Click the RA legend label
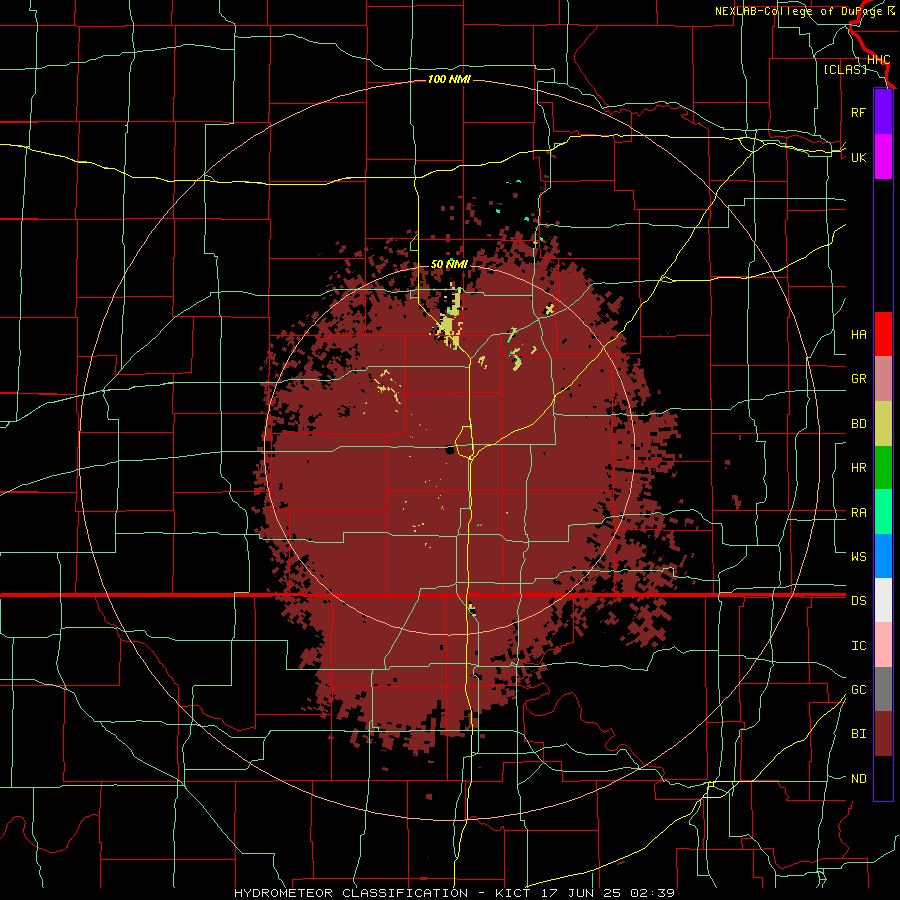900x900 pixels. pos(858,513)
